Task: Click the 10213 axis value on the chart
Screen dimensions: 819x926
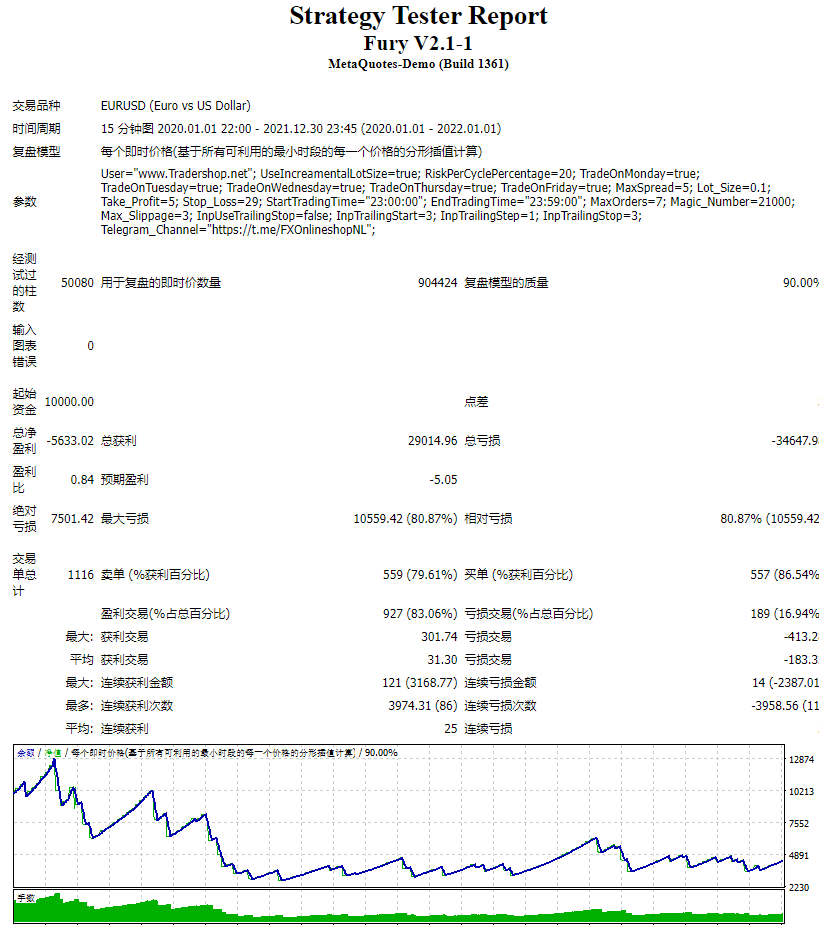Action: pos(803,792)
